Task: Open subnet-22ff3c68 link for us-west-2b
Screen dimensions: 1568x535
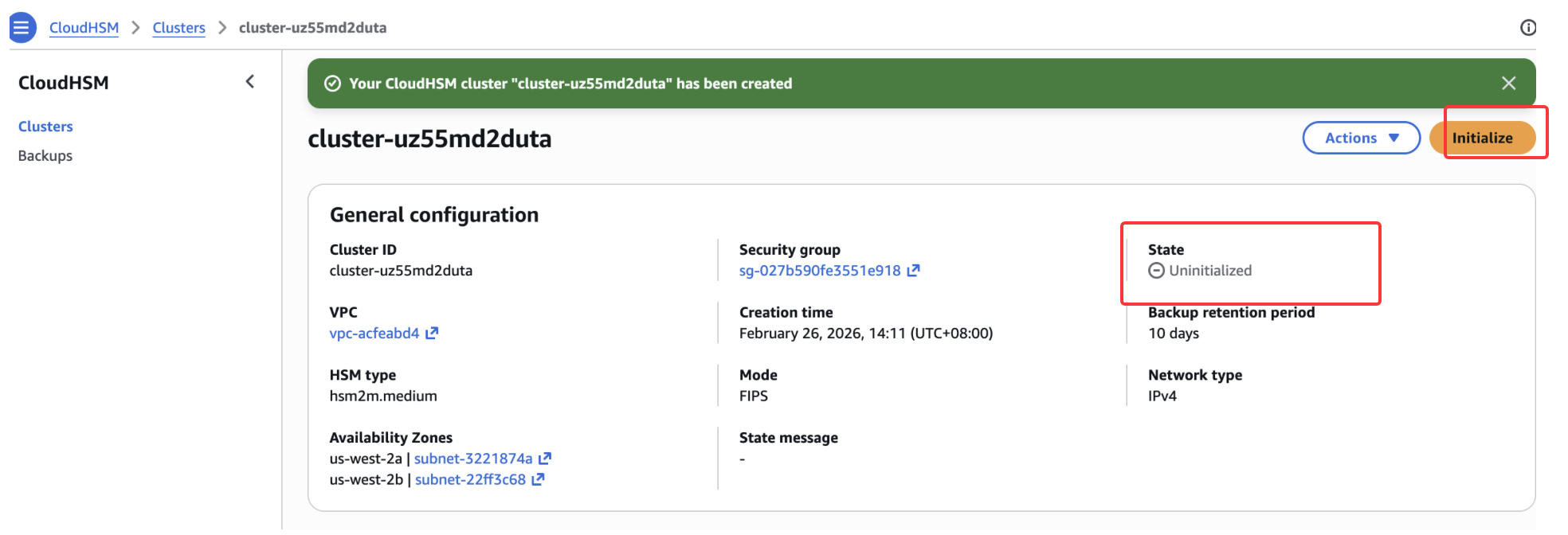Action: 470,479
